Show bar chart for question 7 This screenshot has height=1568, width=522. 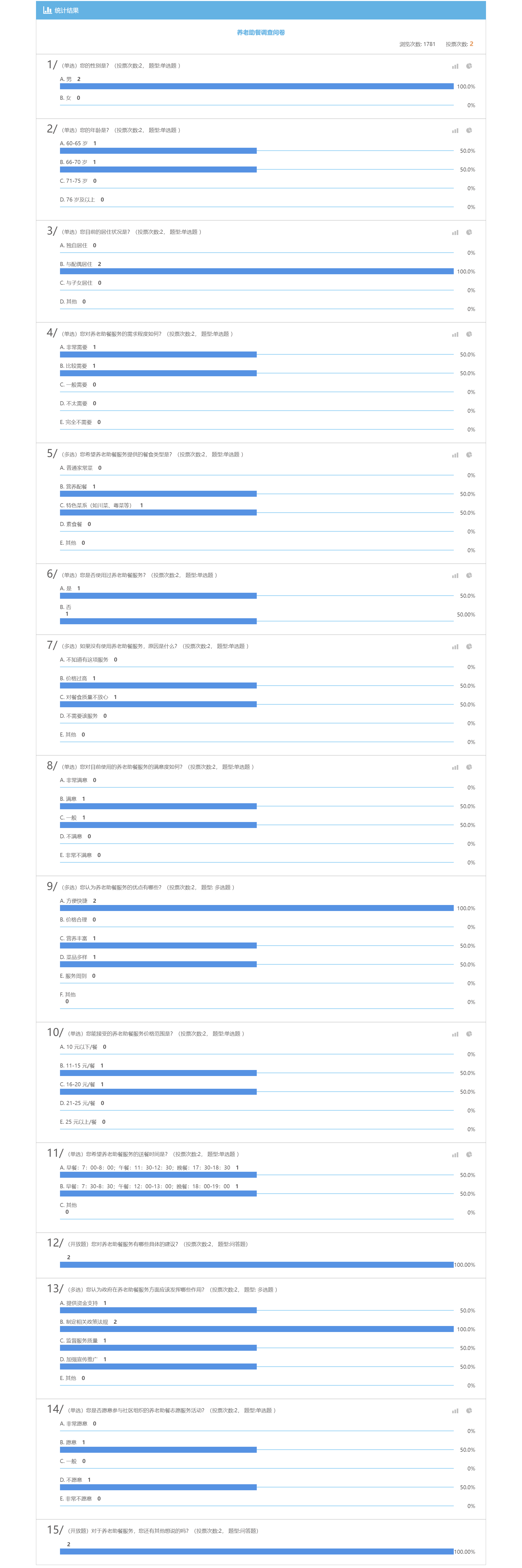[455, 646]
